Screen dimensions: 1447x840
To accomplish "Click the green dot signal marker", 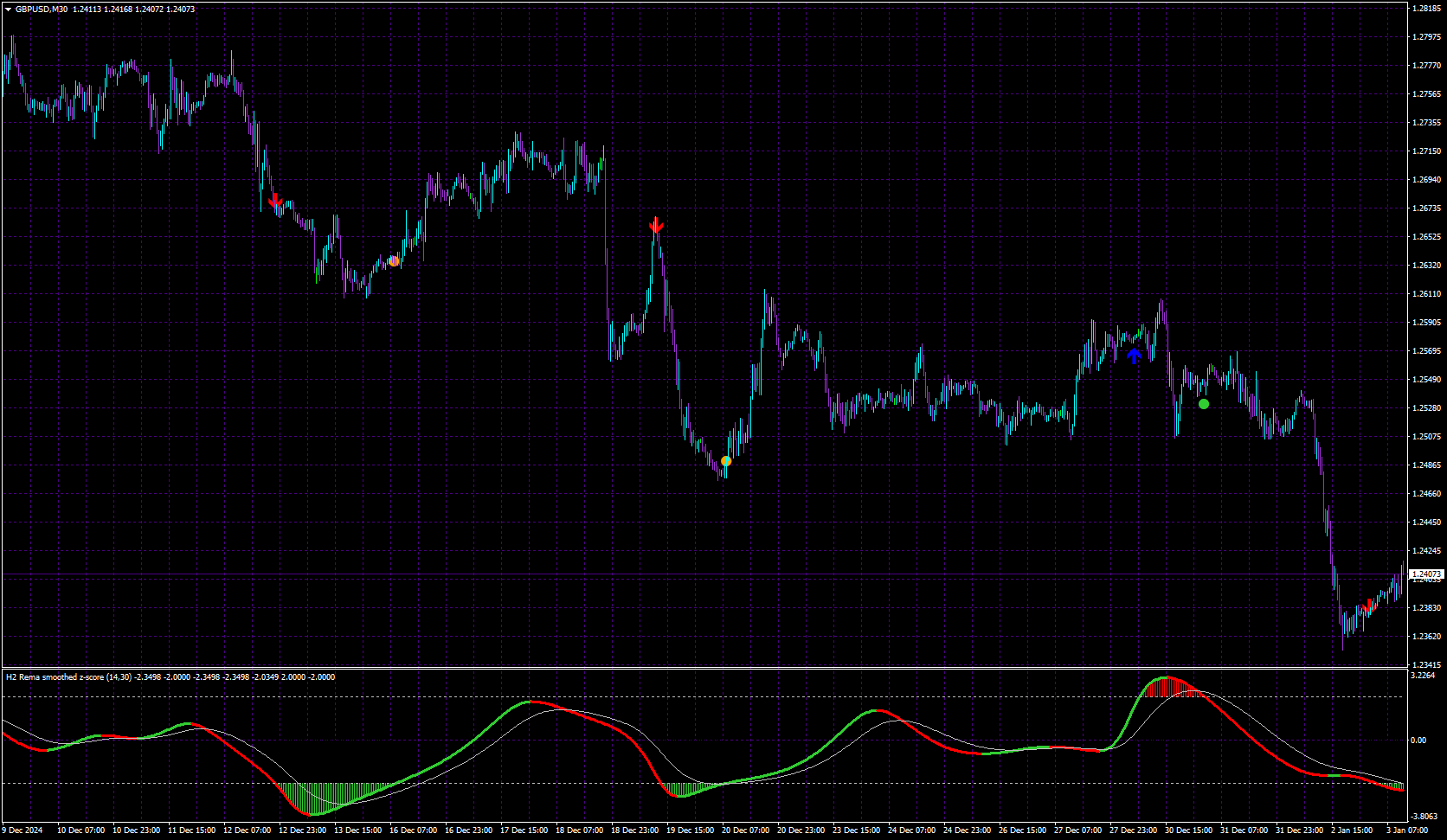I will point(1204,404).
